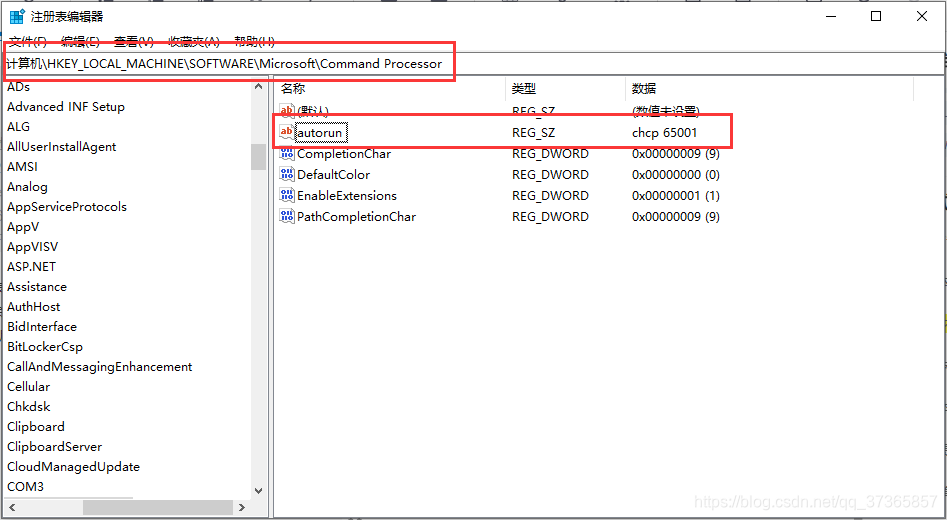Open the 文件(F) menu

pyautogui.click(x=28, y=42)
